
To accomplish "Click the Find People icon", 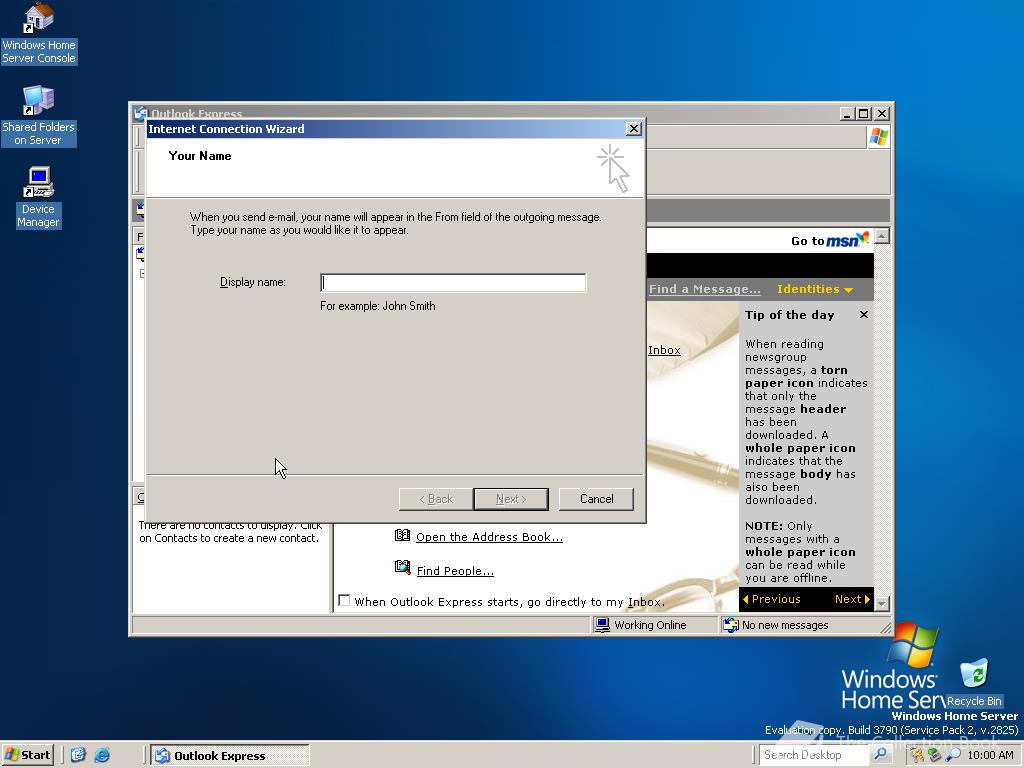I will pos(402,567).
